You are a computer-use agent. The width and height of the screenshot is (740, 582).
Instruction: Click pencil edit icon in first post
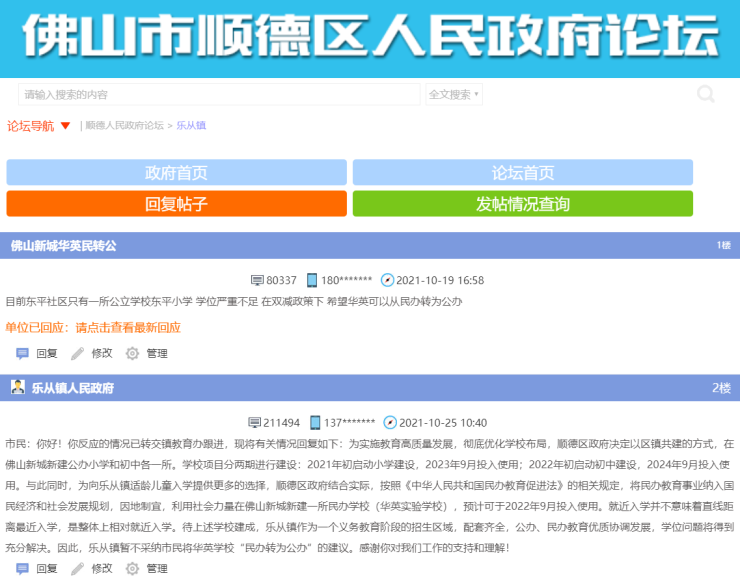click(x=78, y=353)
